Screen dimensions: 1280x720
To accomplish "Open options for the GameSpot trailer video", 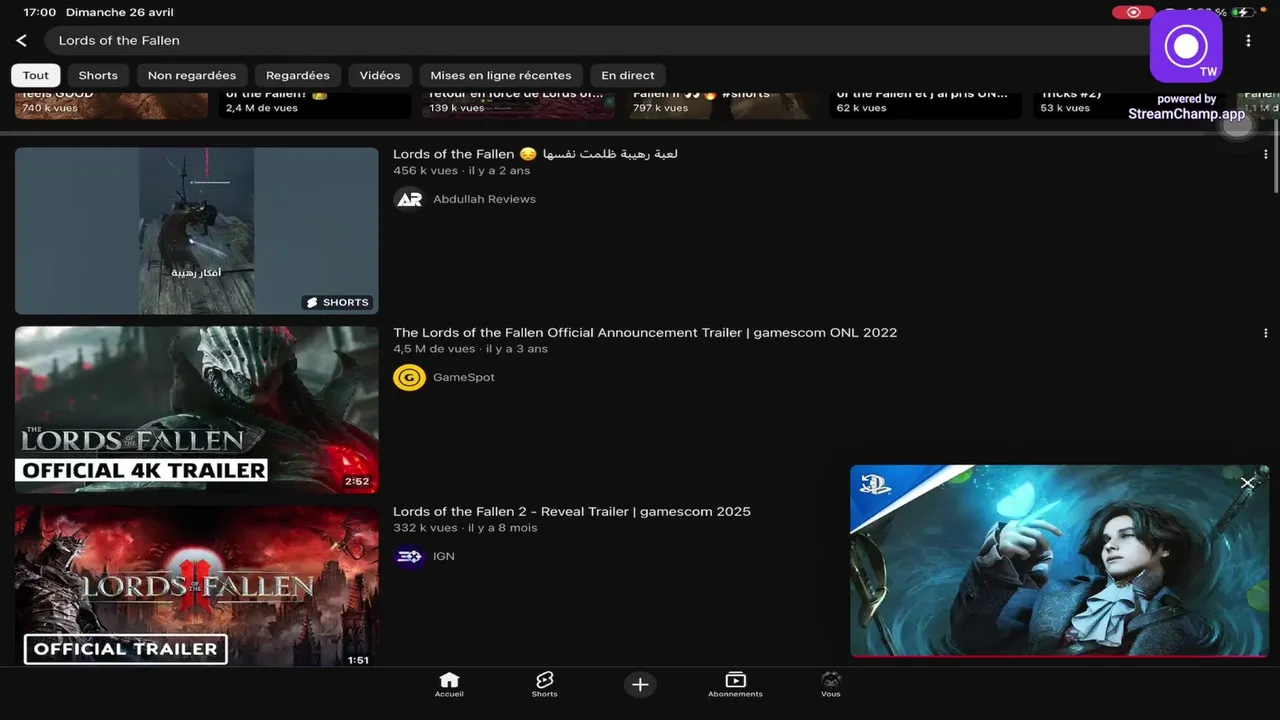I will (x=1265, y=333).
